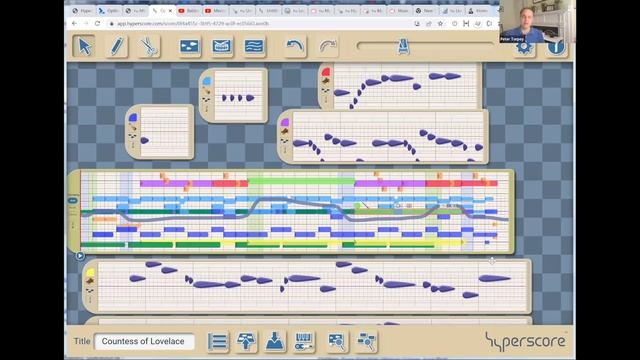Toggle the blue oval button on sketch window
This screenshot has height=360, width=640.
(73, 200)
